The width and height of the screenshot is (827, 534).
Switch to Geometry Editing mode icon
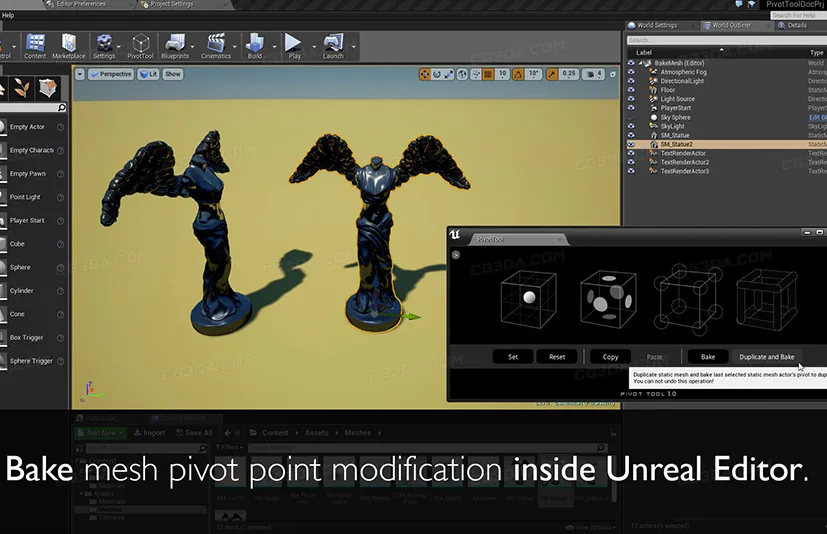click(47, 88)
